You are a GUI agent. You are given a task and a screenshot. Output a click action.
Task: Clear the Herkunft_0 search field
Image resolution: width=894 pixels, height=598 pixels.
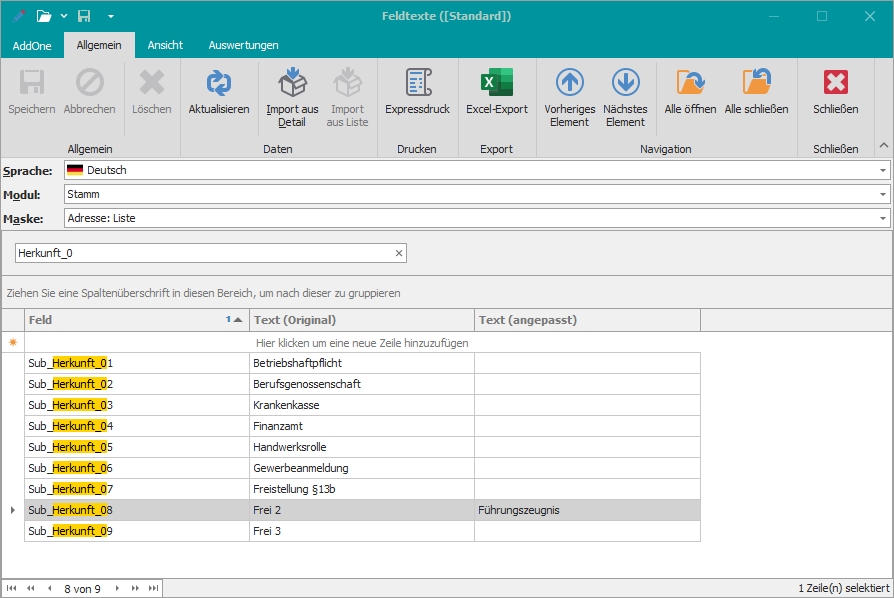[x=399, y=254]
